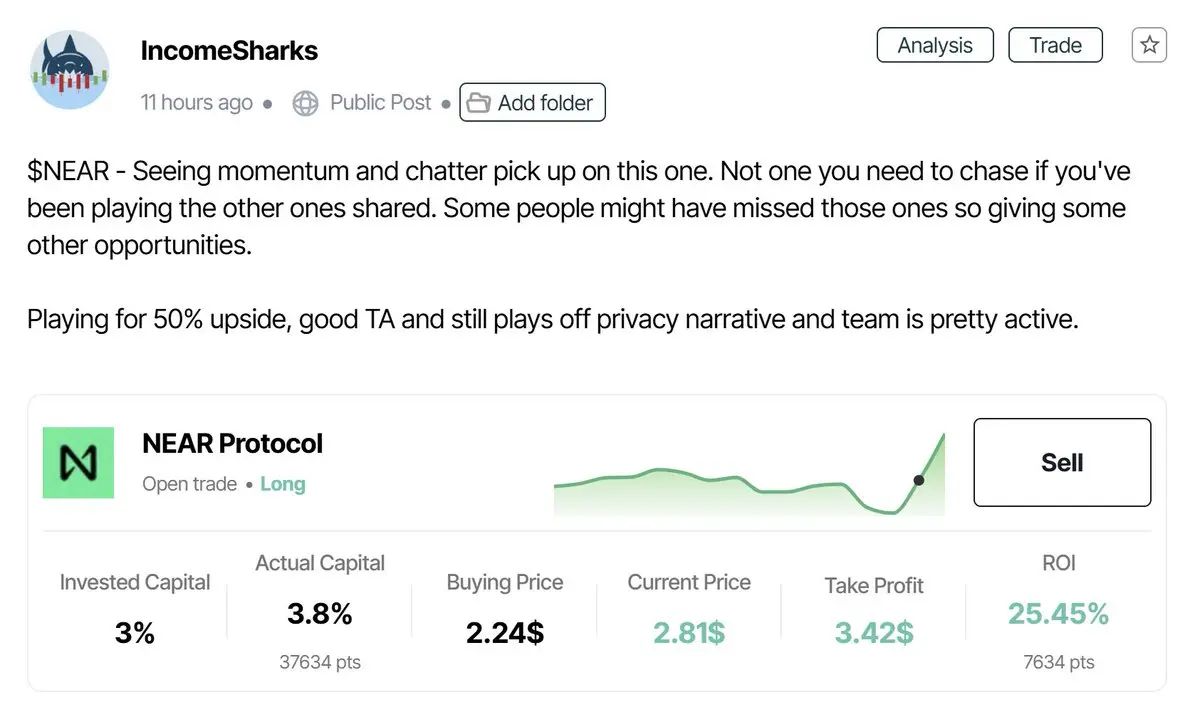Click the 2.24$ Buying Price value
The height and width of the screenshot is (712, 1200).
click(x=505, y=632)
